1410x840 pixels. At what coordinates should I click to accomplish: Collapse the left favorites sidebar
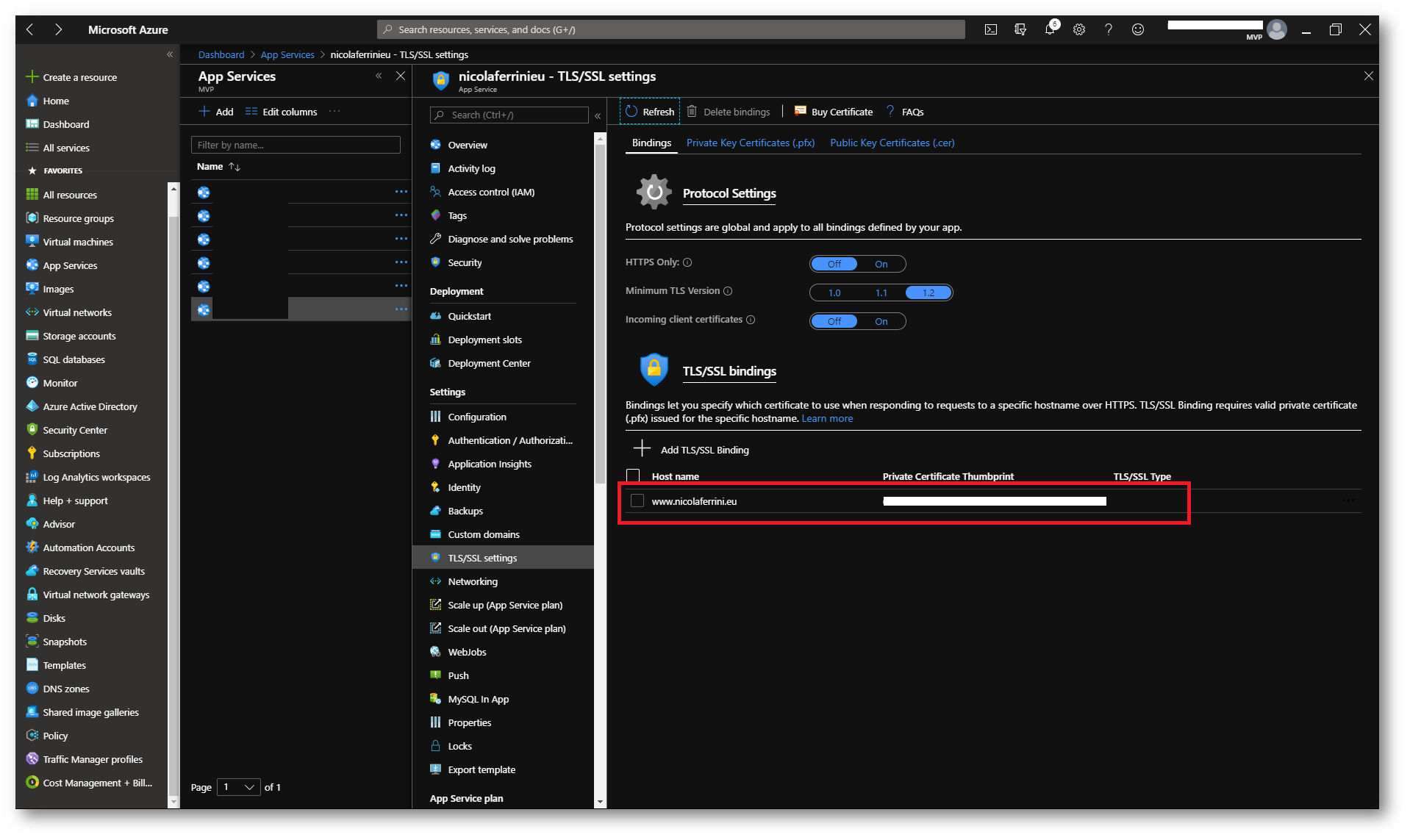[x=170, y=54]
